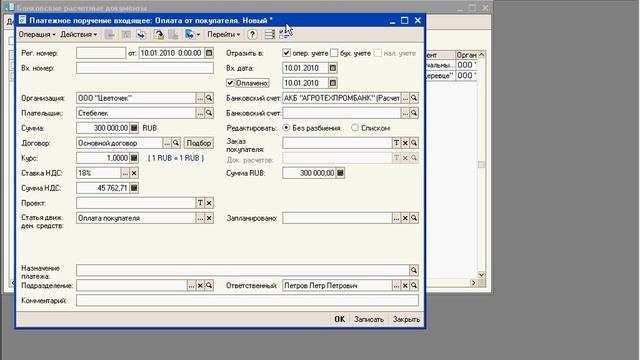Open calendar beside the Оплачено date

[333, 83]
